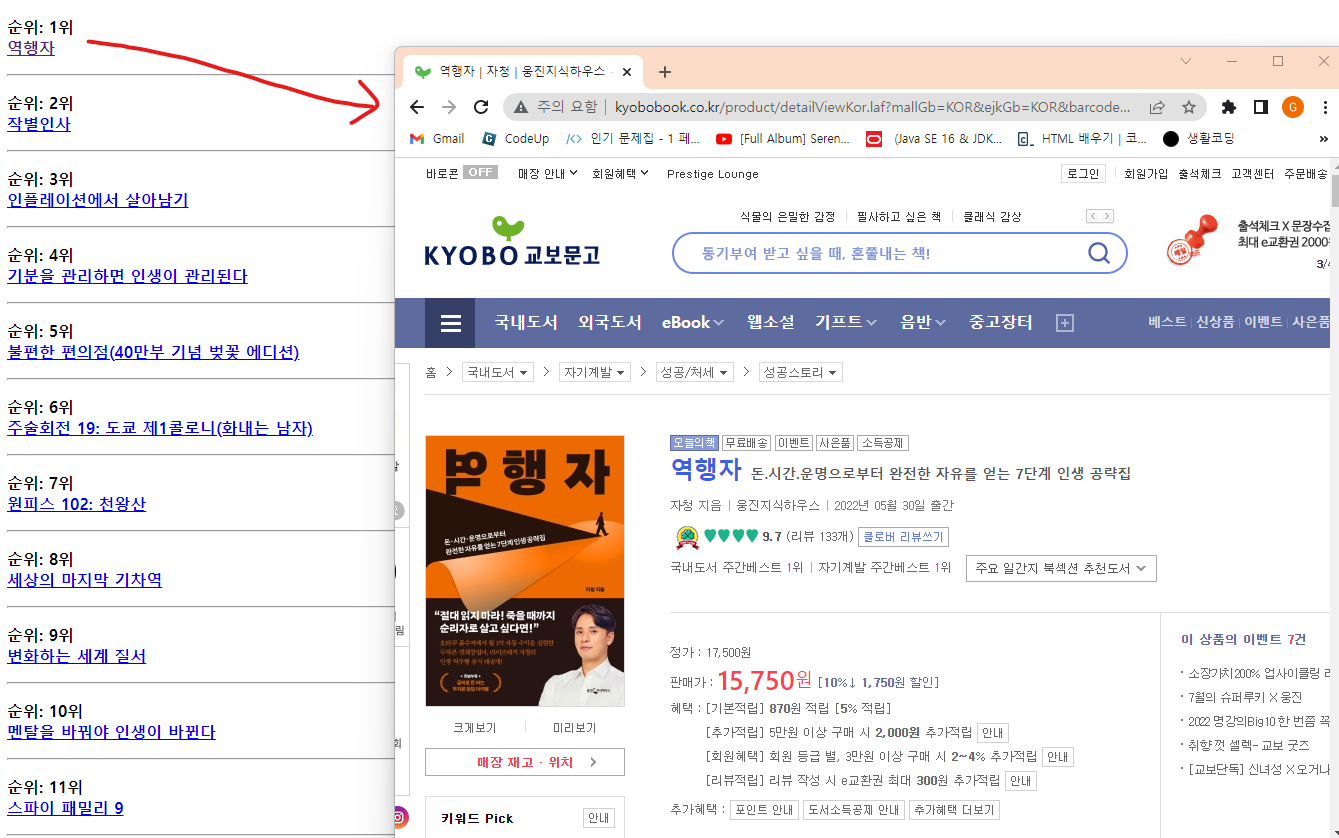This screenshot has height=838, width=1339.
Task: Click the 역행자 book cover image
Action: [525, 571]
